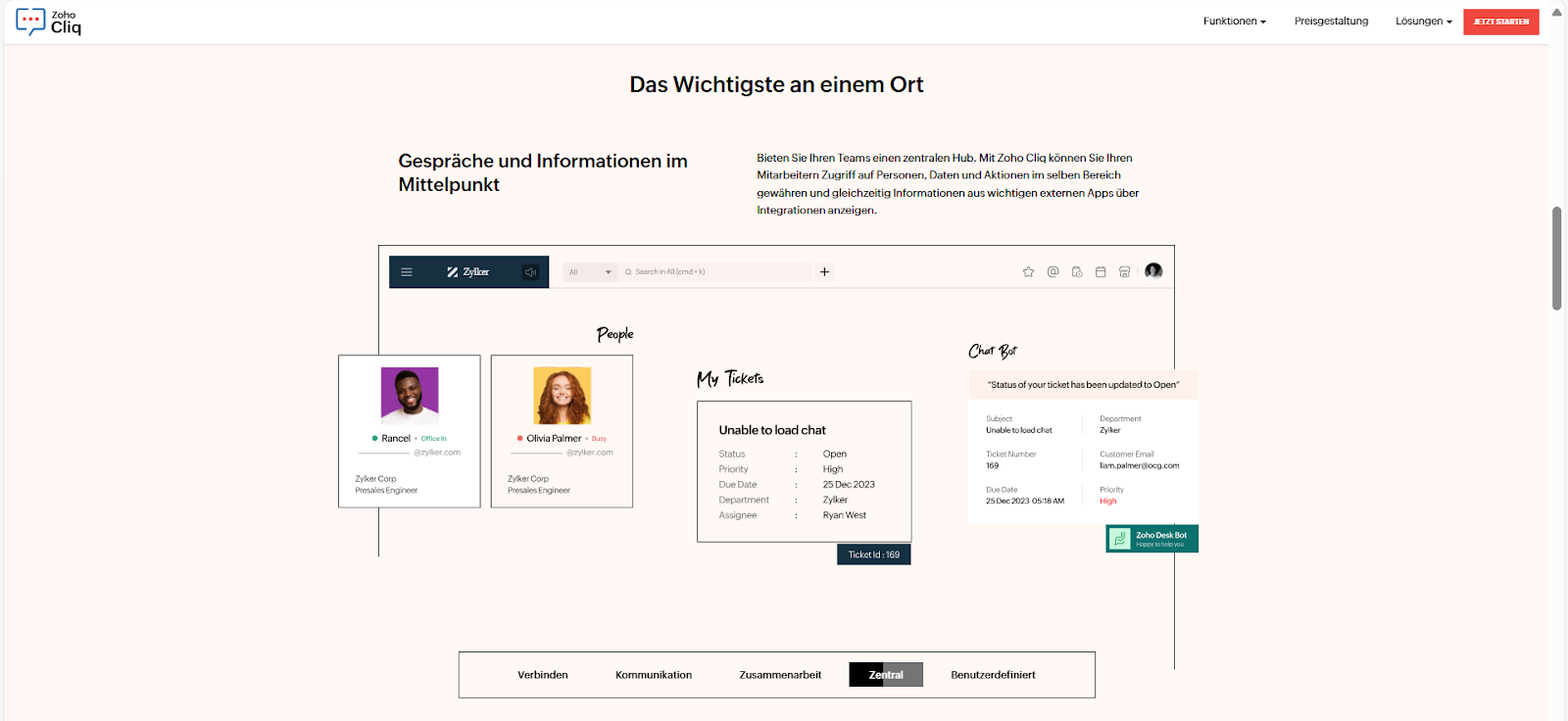Viewport: 1568px width, 721px height.
Task: Switch to the Zusammenarbeit tab
Action: [780, 675]
